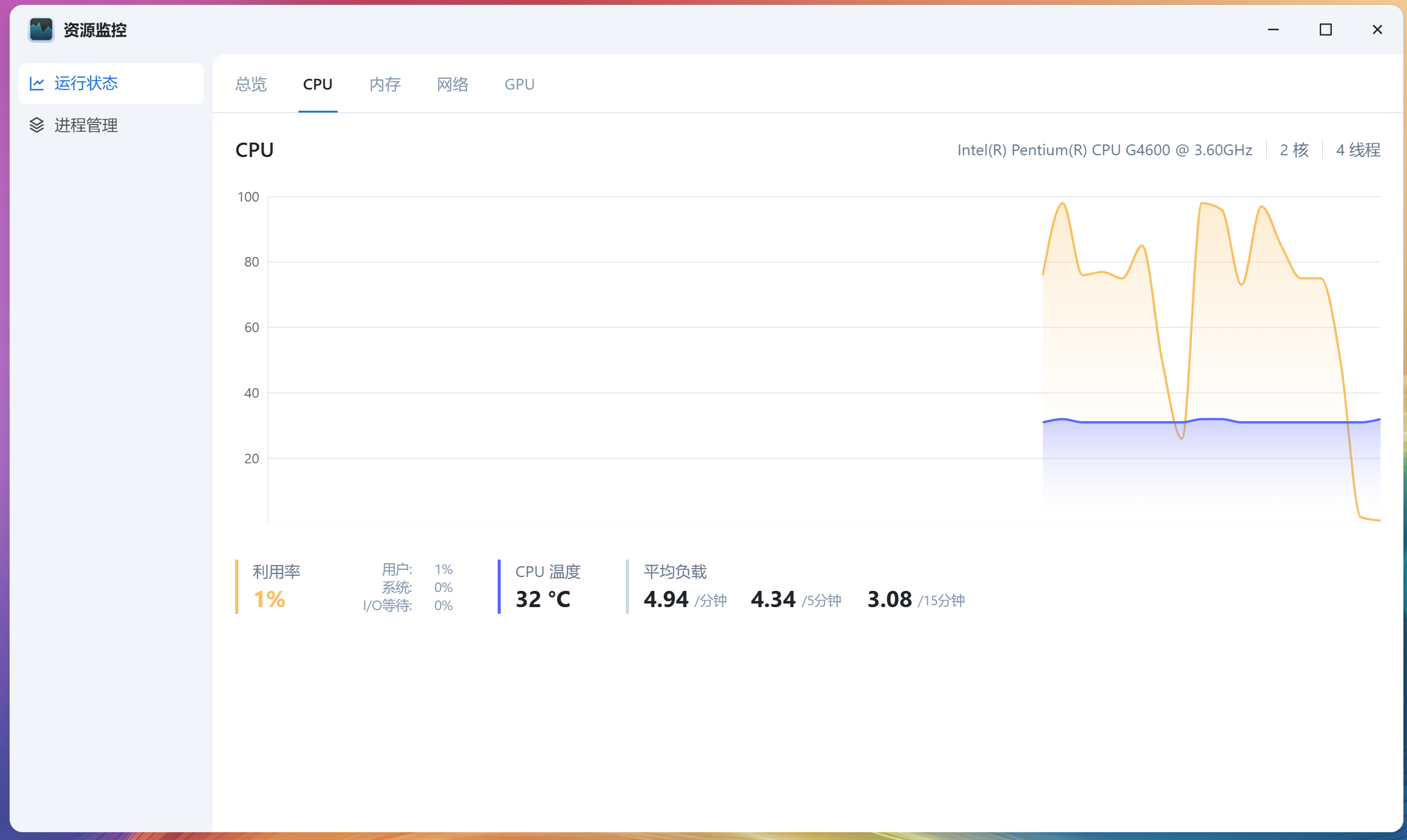This screenshot has width=1407, height=840.
Task: Select the CPU tab
Action: [x=318, y=84]
